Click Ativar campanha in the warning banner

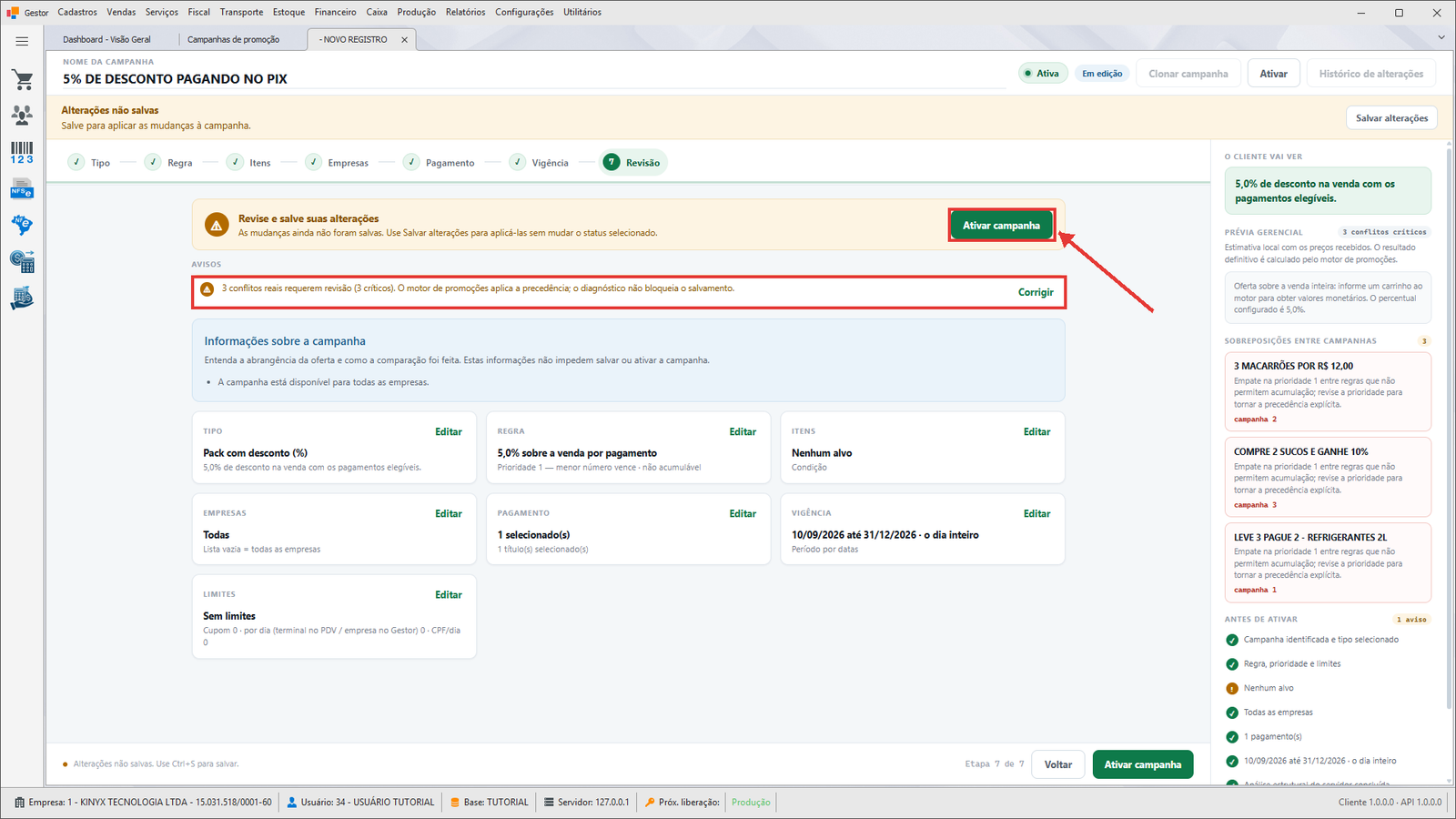point(1001,226)
